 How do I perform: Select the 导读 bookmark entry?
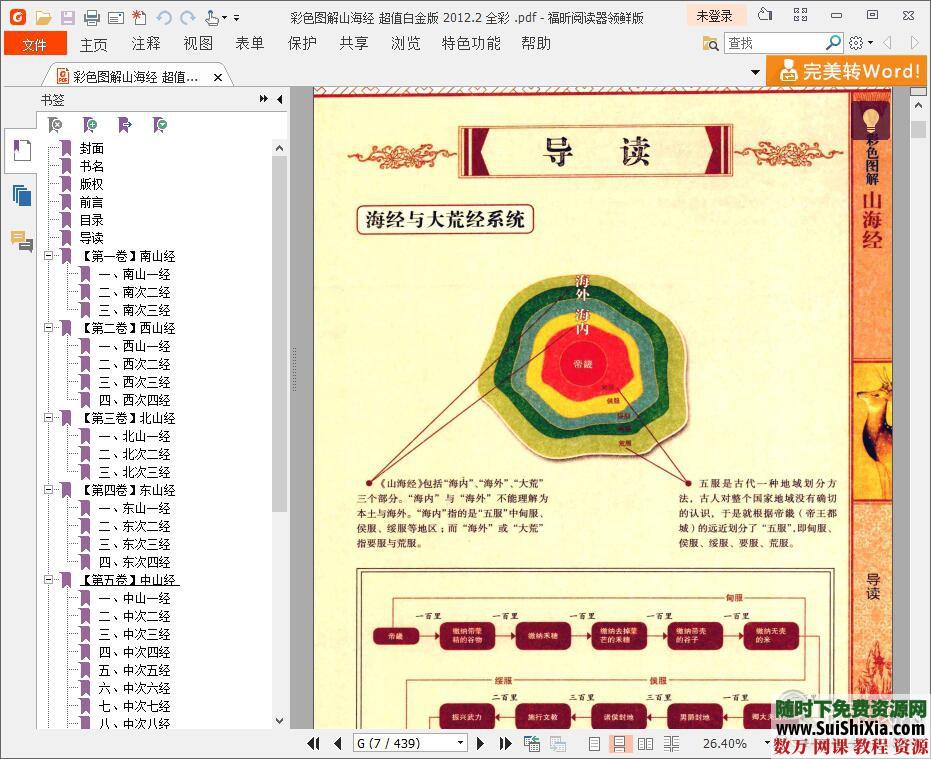click(91, 238)
